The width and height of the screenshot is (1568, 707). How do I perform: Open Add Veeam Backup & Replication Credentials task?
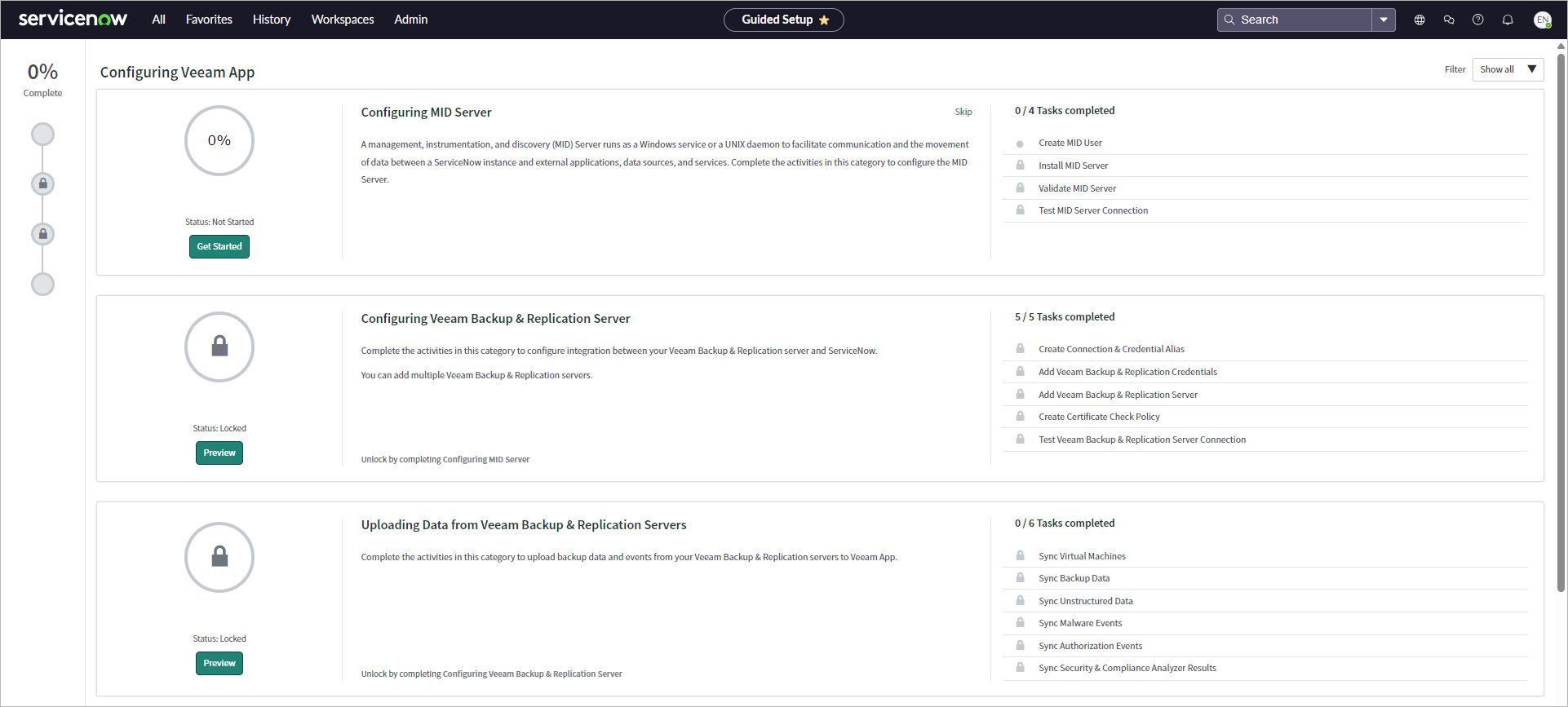tap(1127, 372)
